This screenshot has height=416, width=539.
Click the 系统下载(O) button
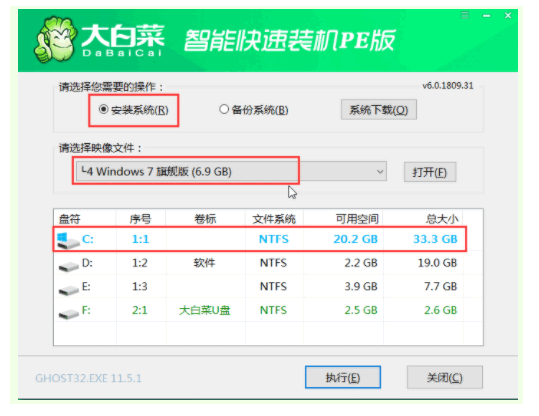coord(379,110)
